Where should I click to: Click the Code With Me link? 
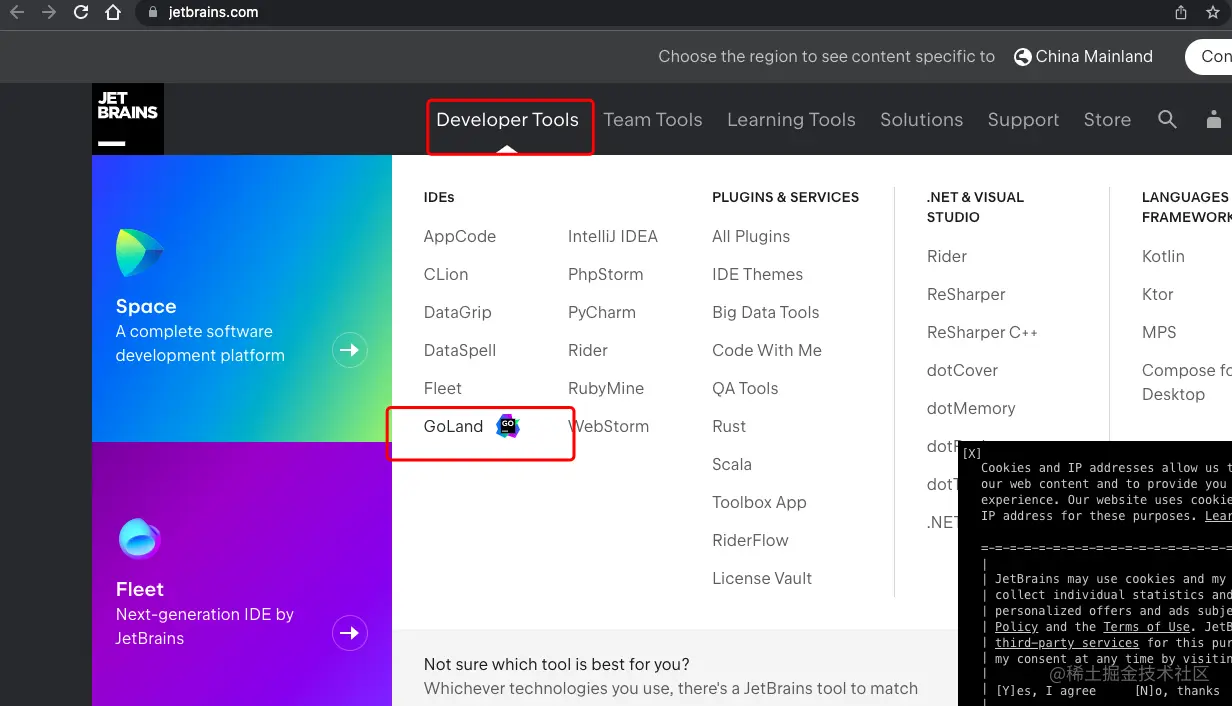pos(767,350)
